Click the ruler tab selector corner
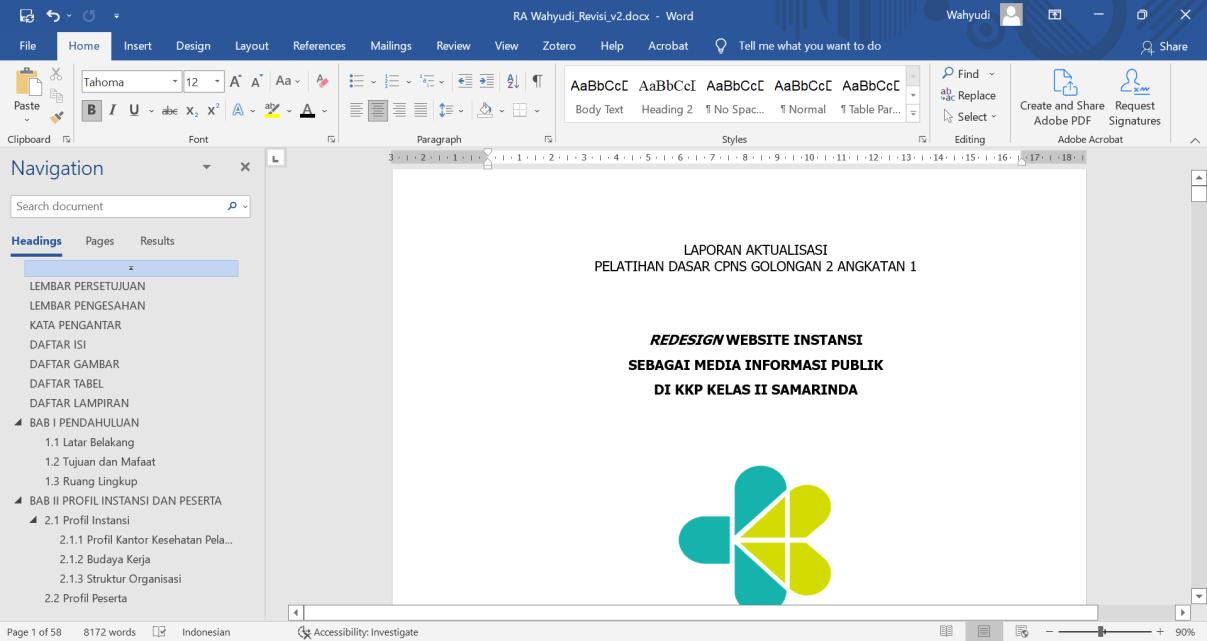 [277, 158]
